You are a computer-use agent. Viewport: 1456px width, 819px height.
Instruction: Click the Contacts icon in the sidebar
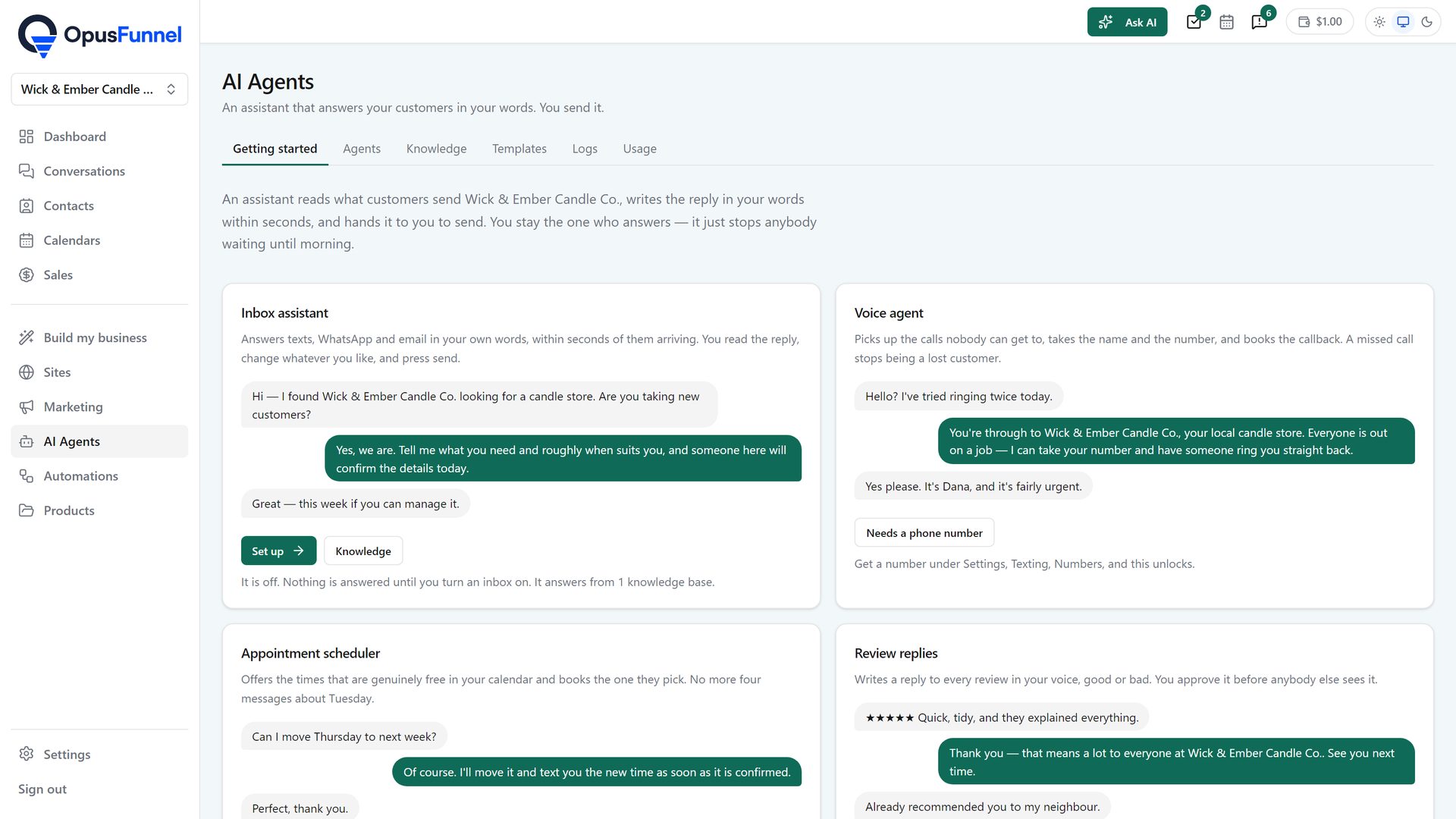tap(27, 206)
